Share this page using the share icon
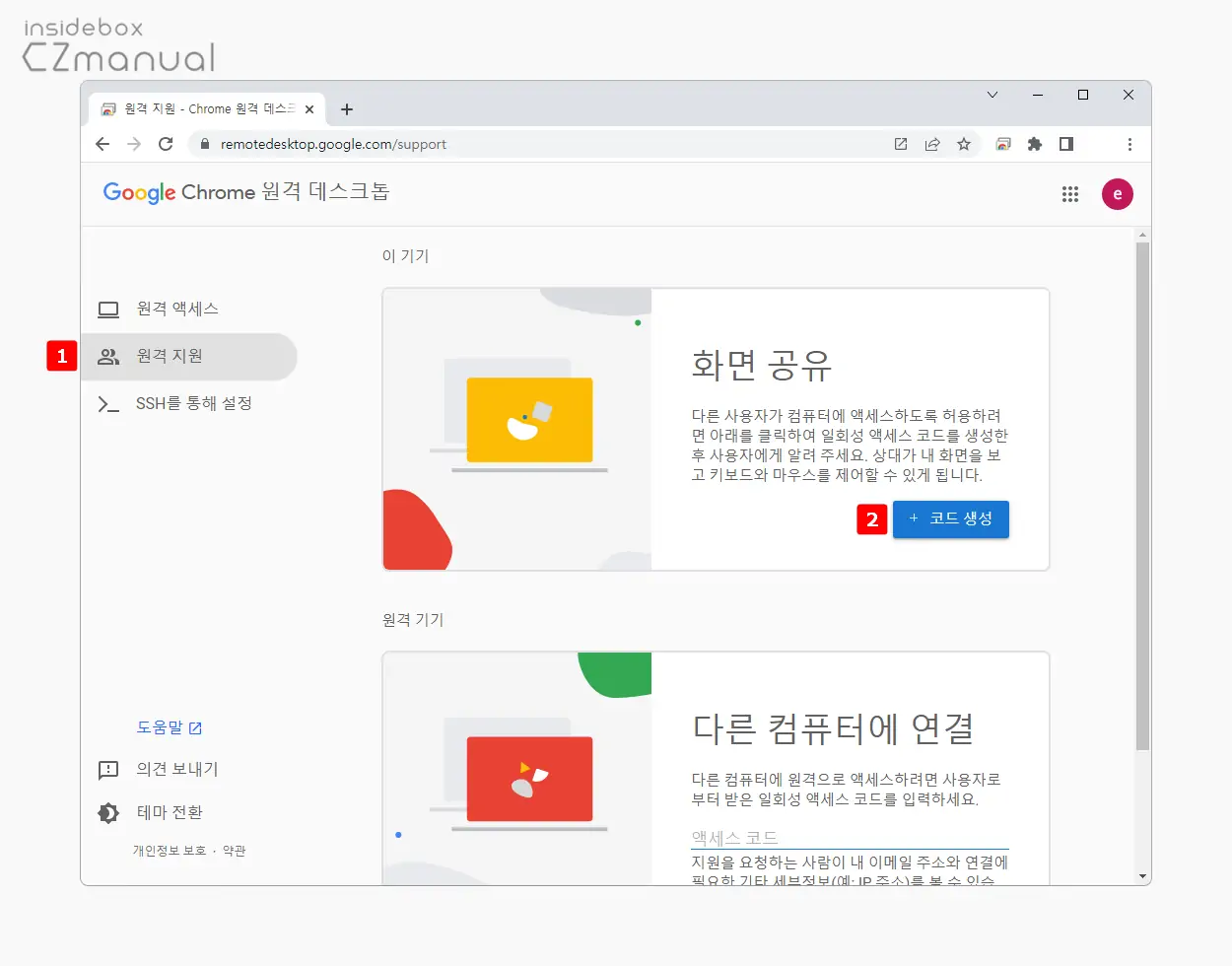The image size is (1232, 966). pos(932,144)
